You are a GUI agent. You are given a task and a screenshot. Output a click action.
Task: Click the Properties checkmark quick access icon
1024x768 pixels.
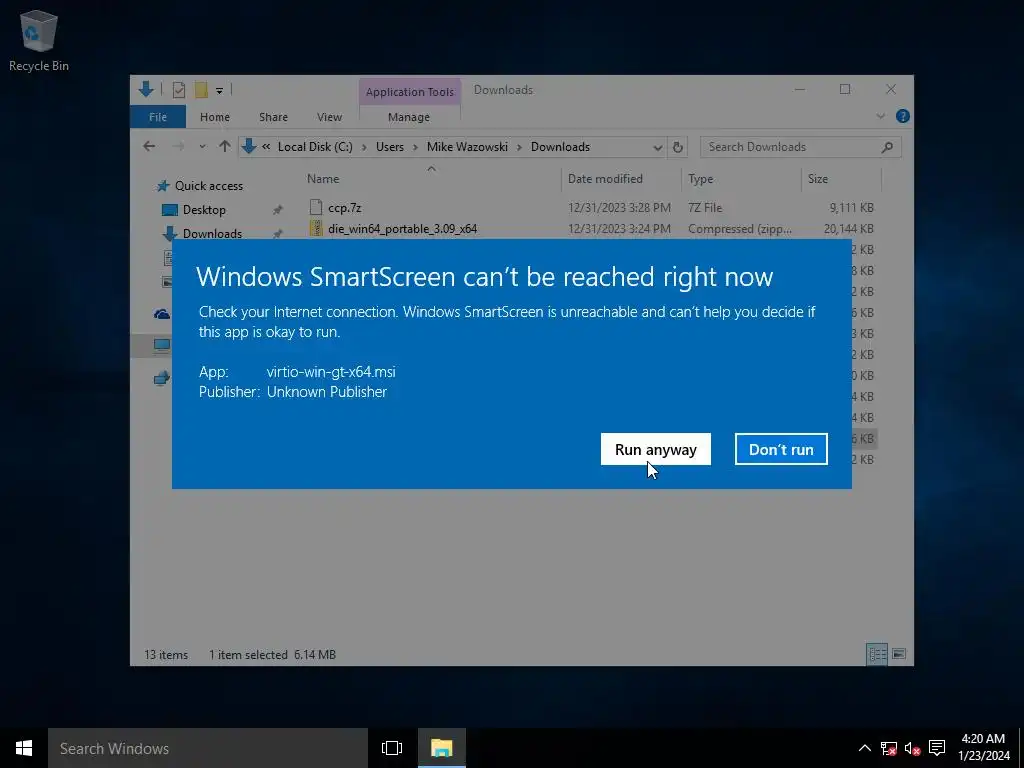click(178, 90)
